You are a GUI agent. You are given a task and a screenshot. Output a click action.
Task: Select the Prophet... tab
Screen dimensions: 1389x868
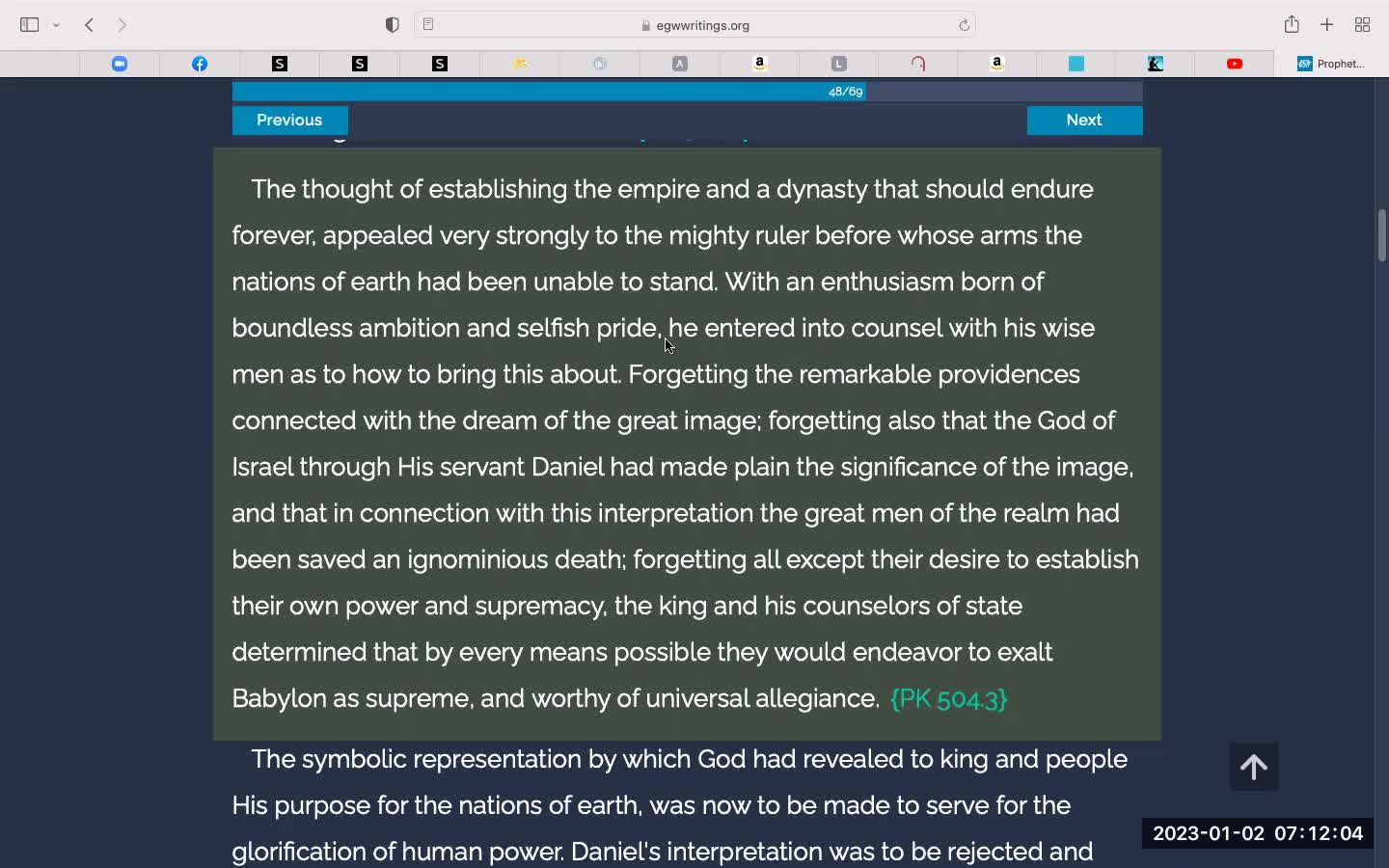(x=1331, y=64)
